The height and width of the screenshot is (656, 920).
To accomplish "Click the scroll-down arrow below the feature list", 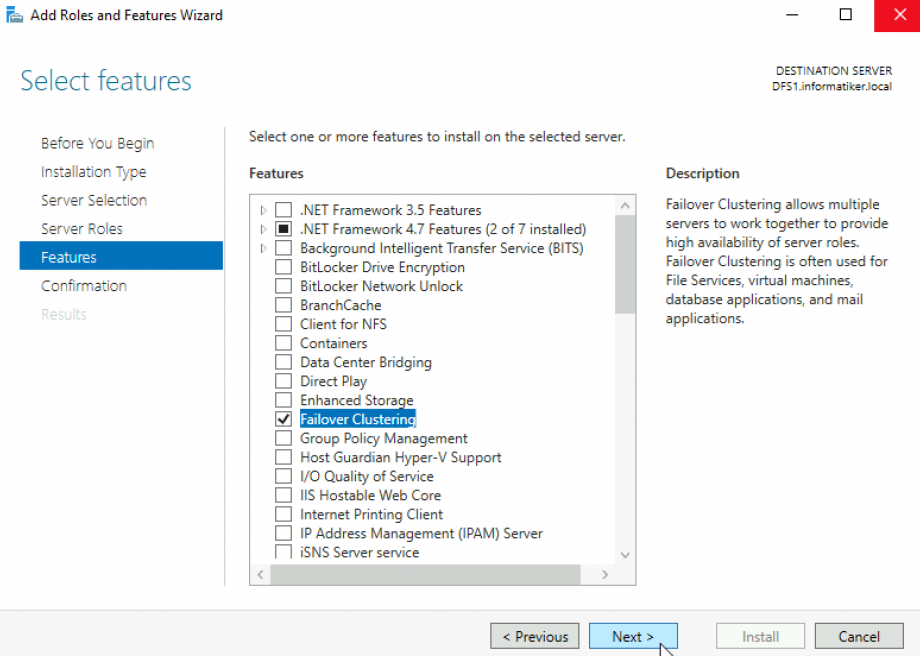I will (x=625, y=554).
